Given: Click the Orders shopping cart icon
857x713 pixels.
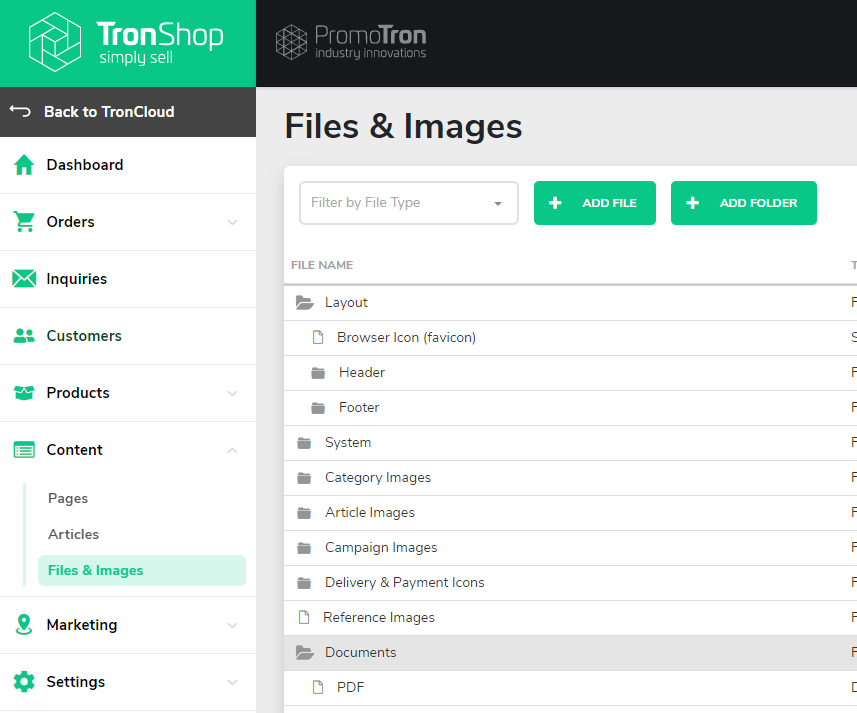Looking at the screenshot, I should [24, 222].
